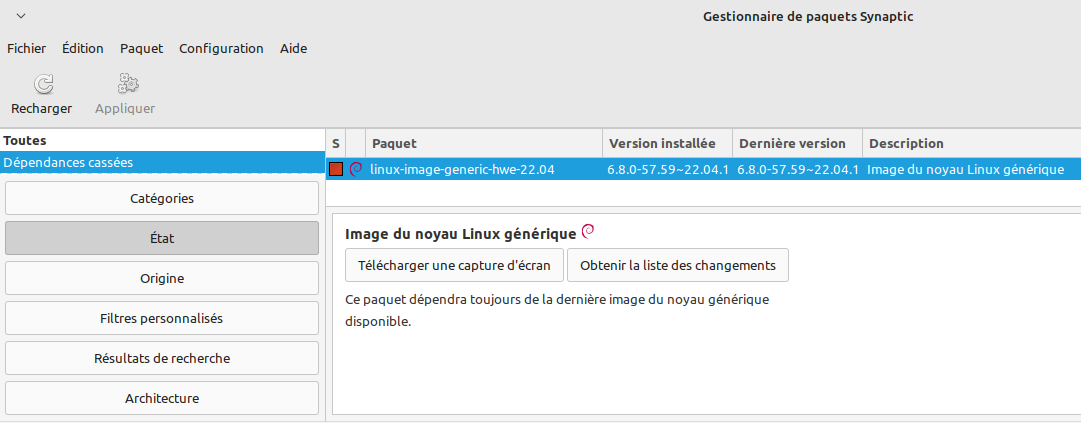The height and width of the screenshot is (423, 1081).
Task: Open the Aide menu
Action: point(293,48)
